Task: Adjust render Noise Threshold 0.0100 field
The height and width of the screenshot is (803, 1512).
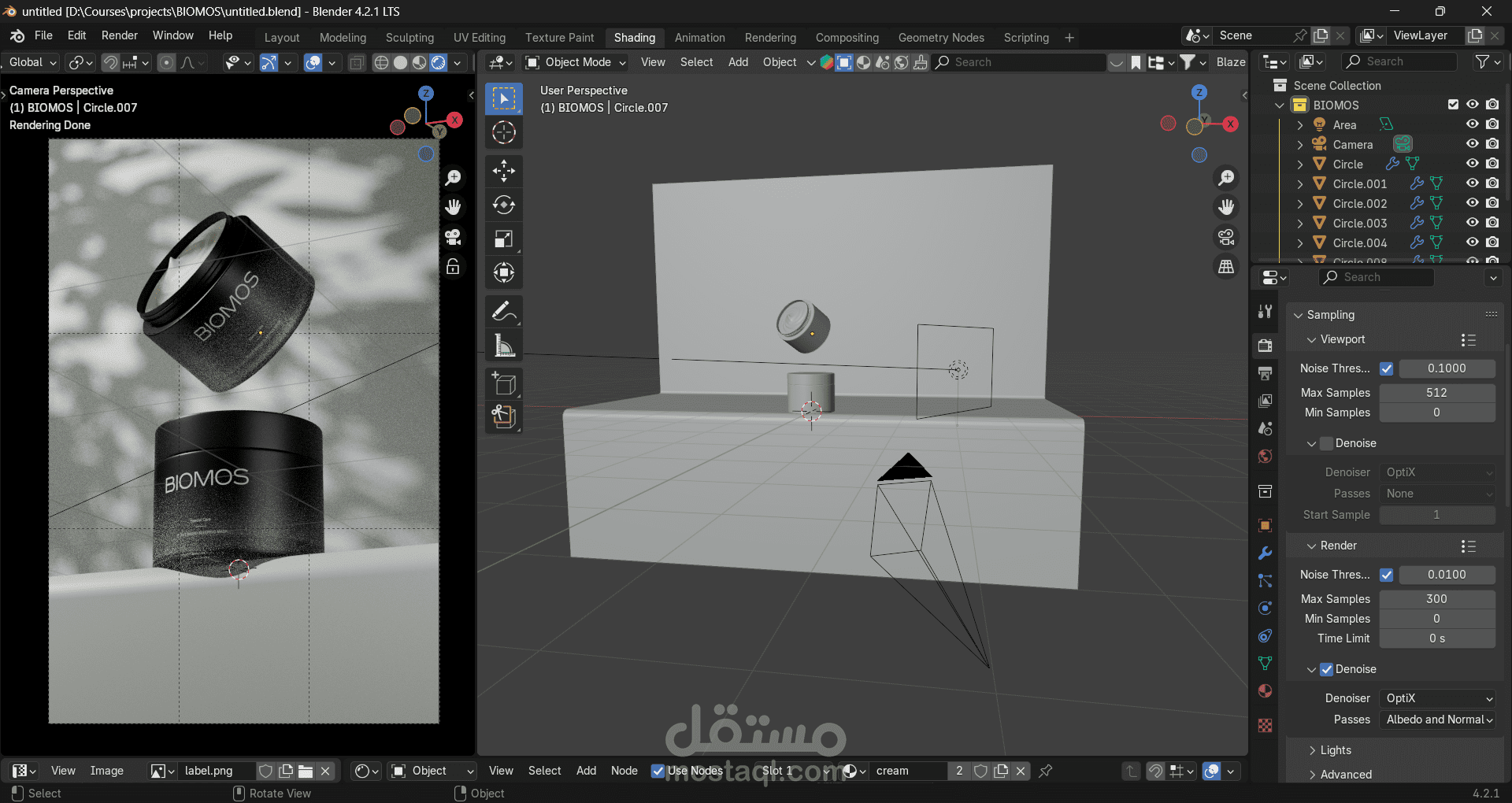Action: [1447, 575]
